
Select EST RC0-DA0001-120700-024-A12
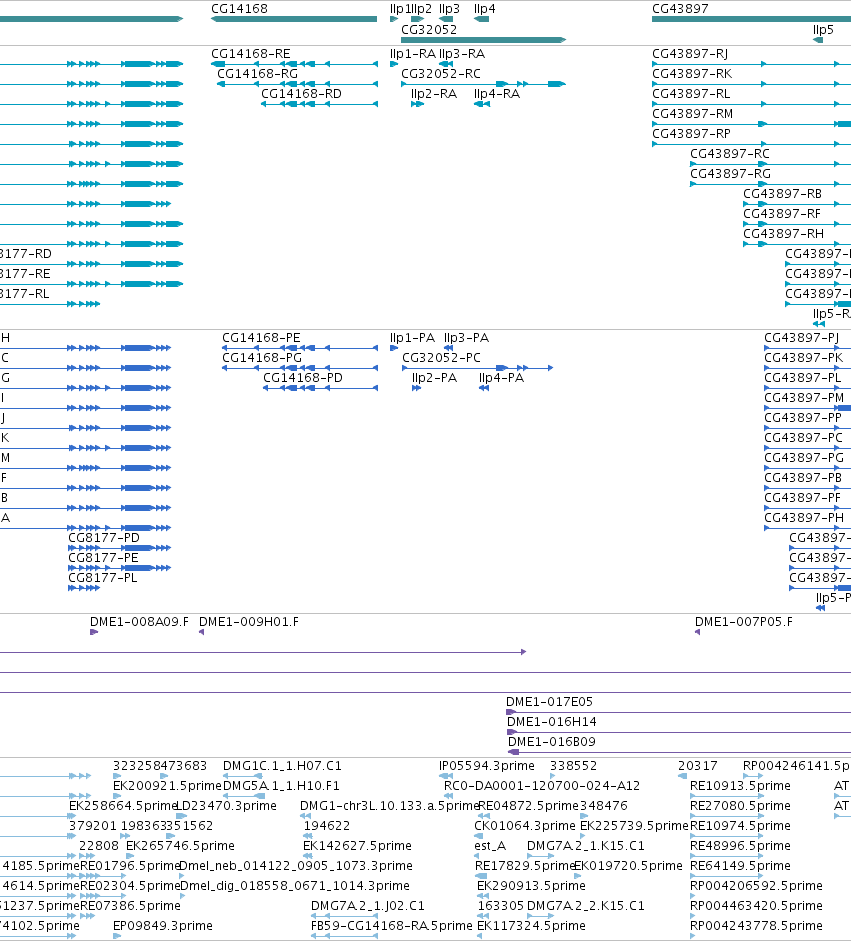pos(448,796)
